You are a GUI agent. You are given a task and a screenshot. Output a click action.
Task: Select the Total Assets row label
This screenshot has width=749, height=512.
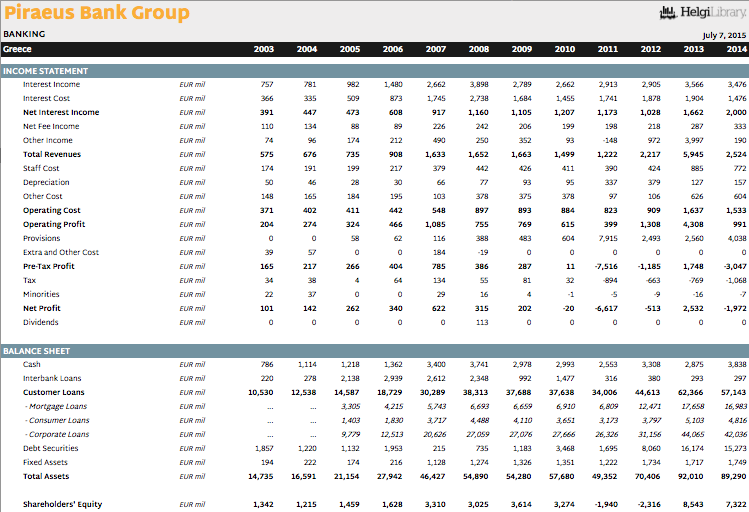pyautogui.click(x=46, y=477)
